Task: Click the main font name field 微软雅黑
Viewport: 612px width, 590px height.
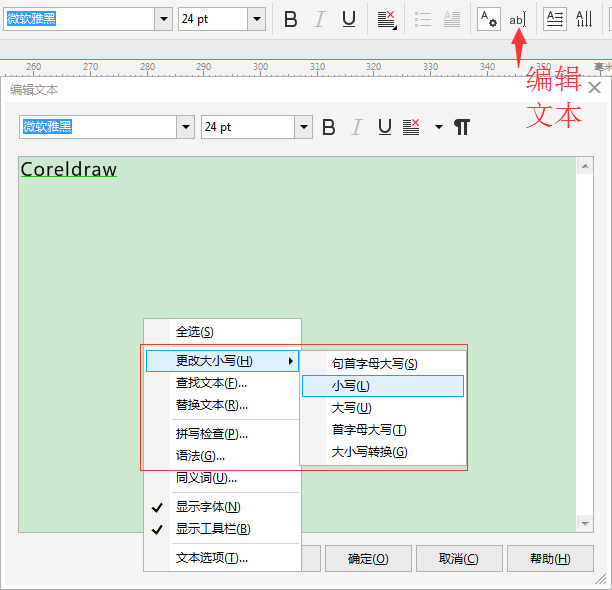Action: coord(79,19)
